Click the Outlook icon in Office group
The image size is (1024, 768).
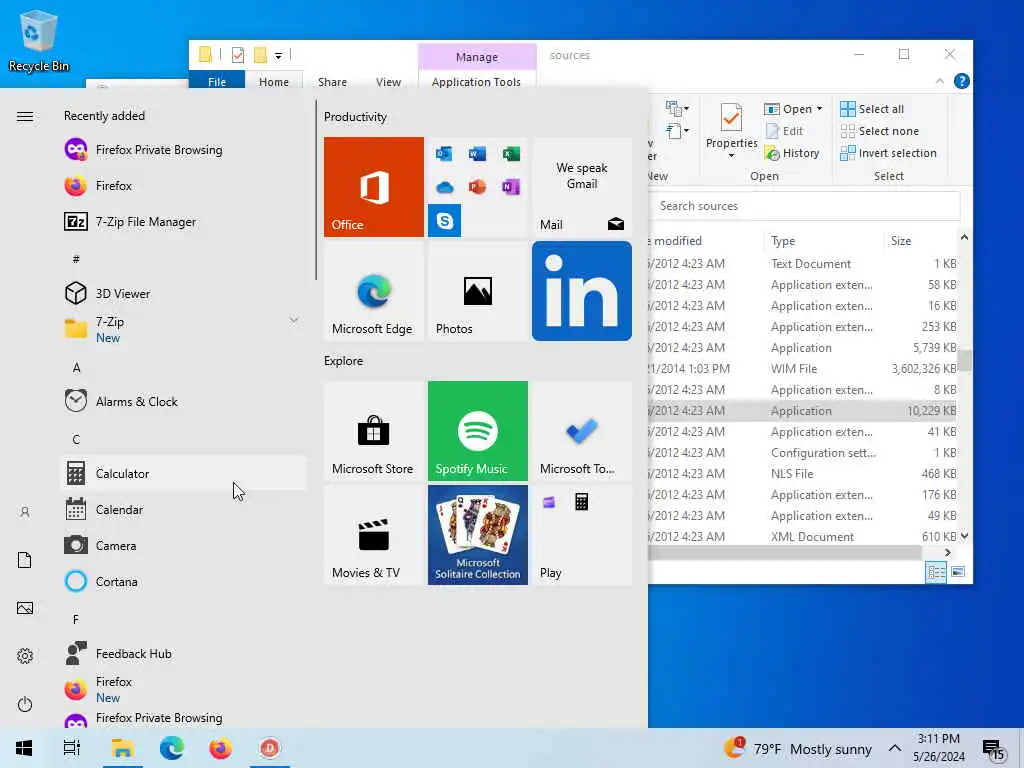pyautogui.click(x=444, y=153)
